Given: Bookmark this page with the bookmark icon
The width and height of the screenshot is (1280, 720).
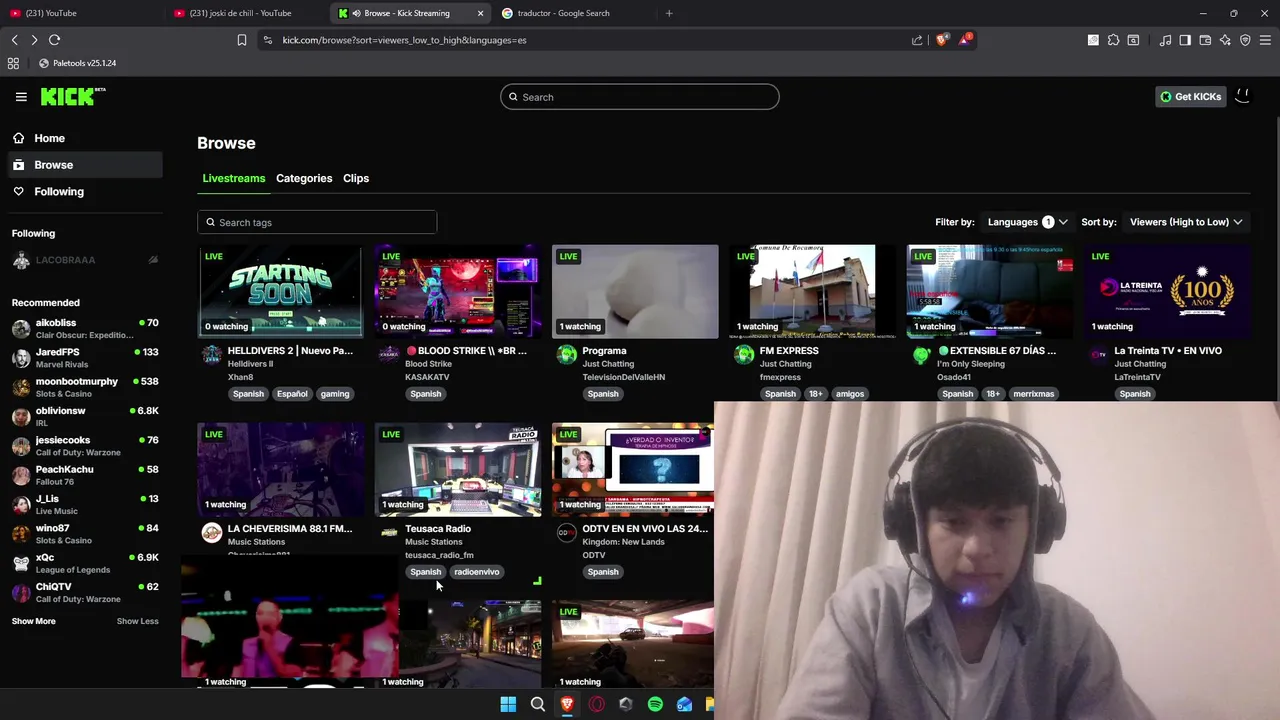Looking at the screenshot, I should [241, 40].
